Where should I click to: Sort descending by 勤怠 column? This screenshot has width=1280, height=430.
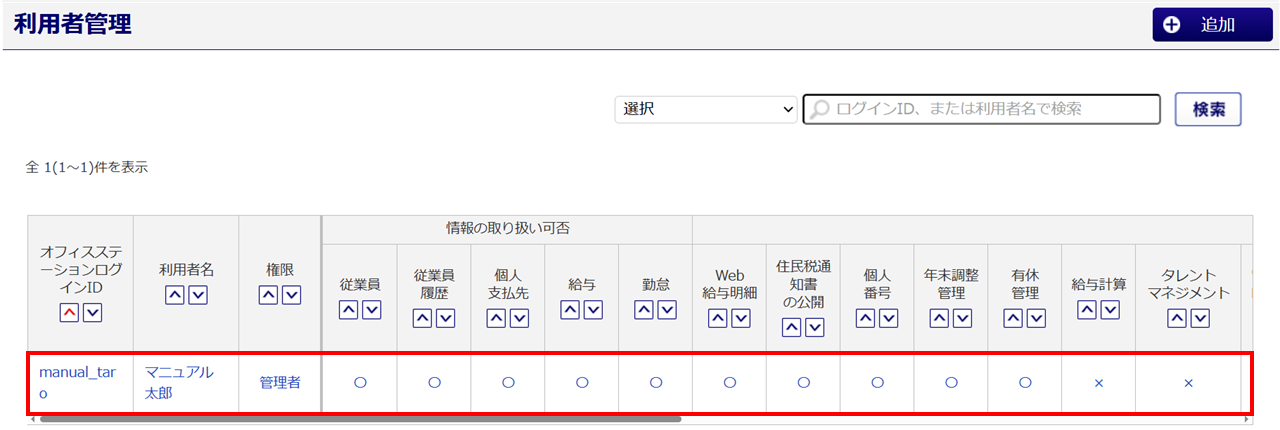click(667, 310)
